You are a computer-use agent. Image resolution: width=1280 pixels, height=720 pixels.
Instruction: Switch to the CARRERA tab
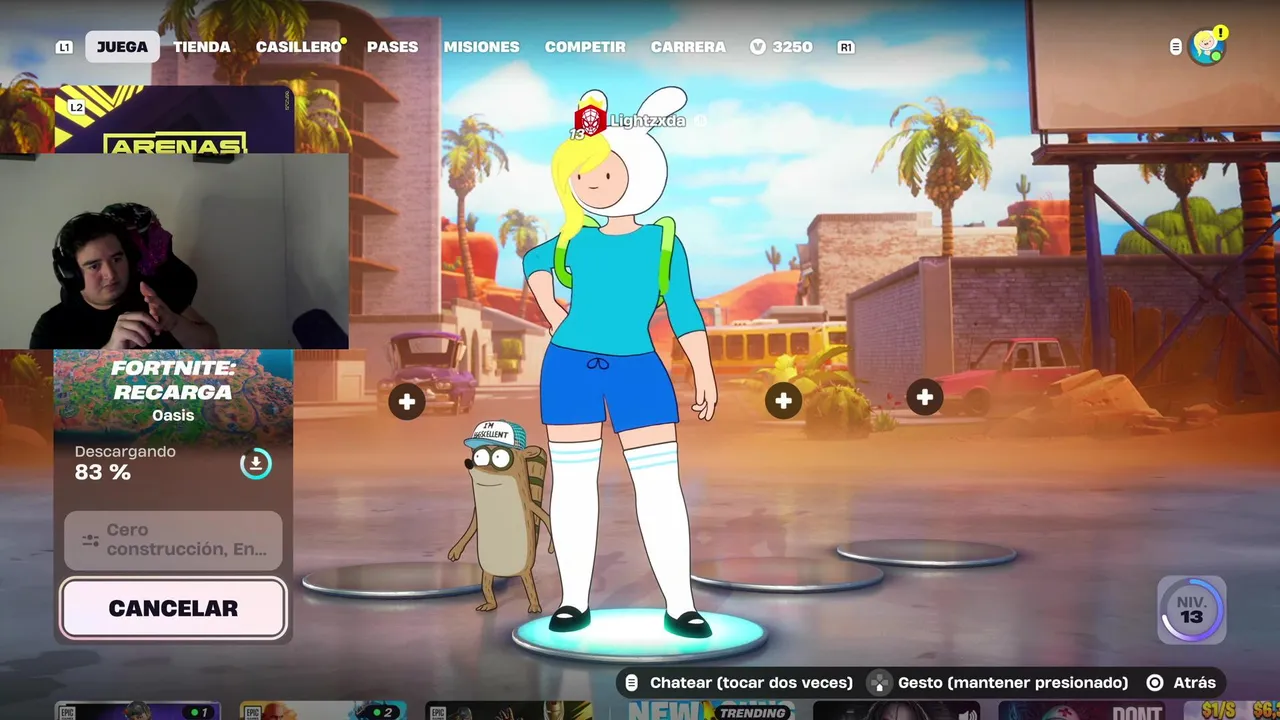point(688,47)
